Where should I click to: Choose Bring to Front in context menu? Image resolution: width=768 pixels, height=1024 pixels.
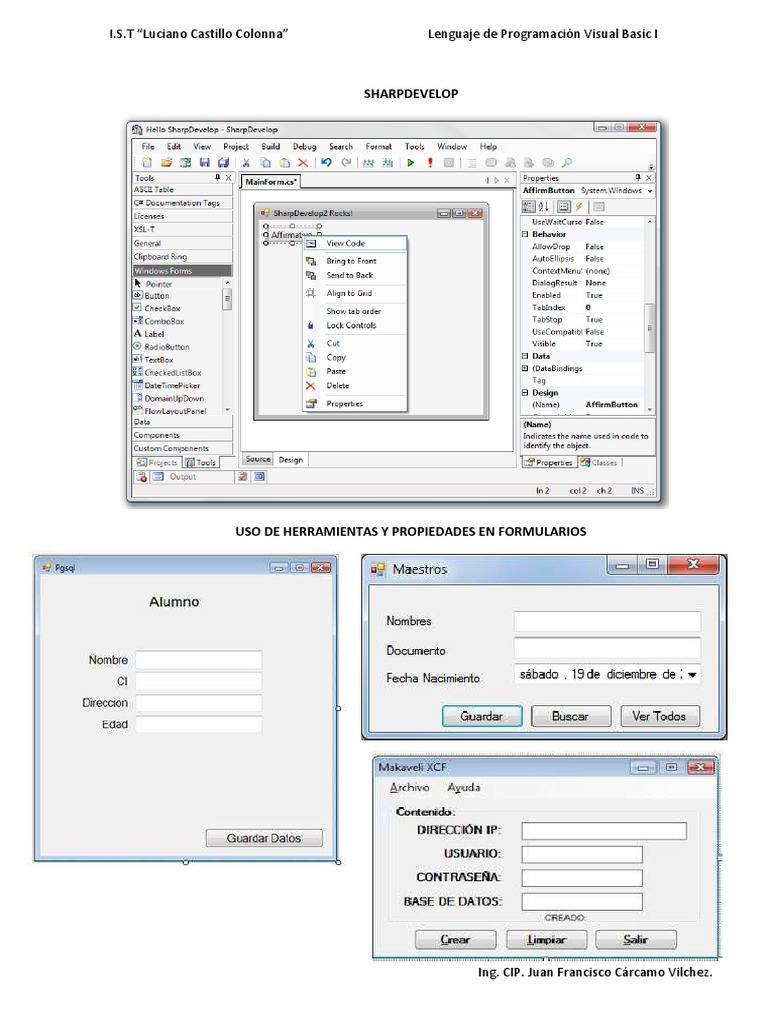coord(355,261)
